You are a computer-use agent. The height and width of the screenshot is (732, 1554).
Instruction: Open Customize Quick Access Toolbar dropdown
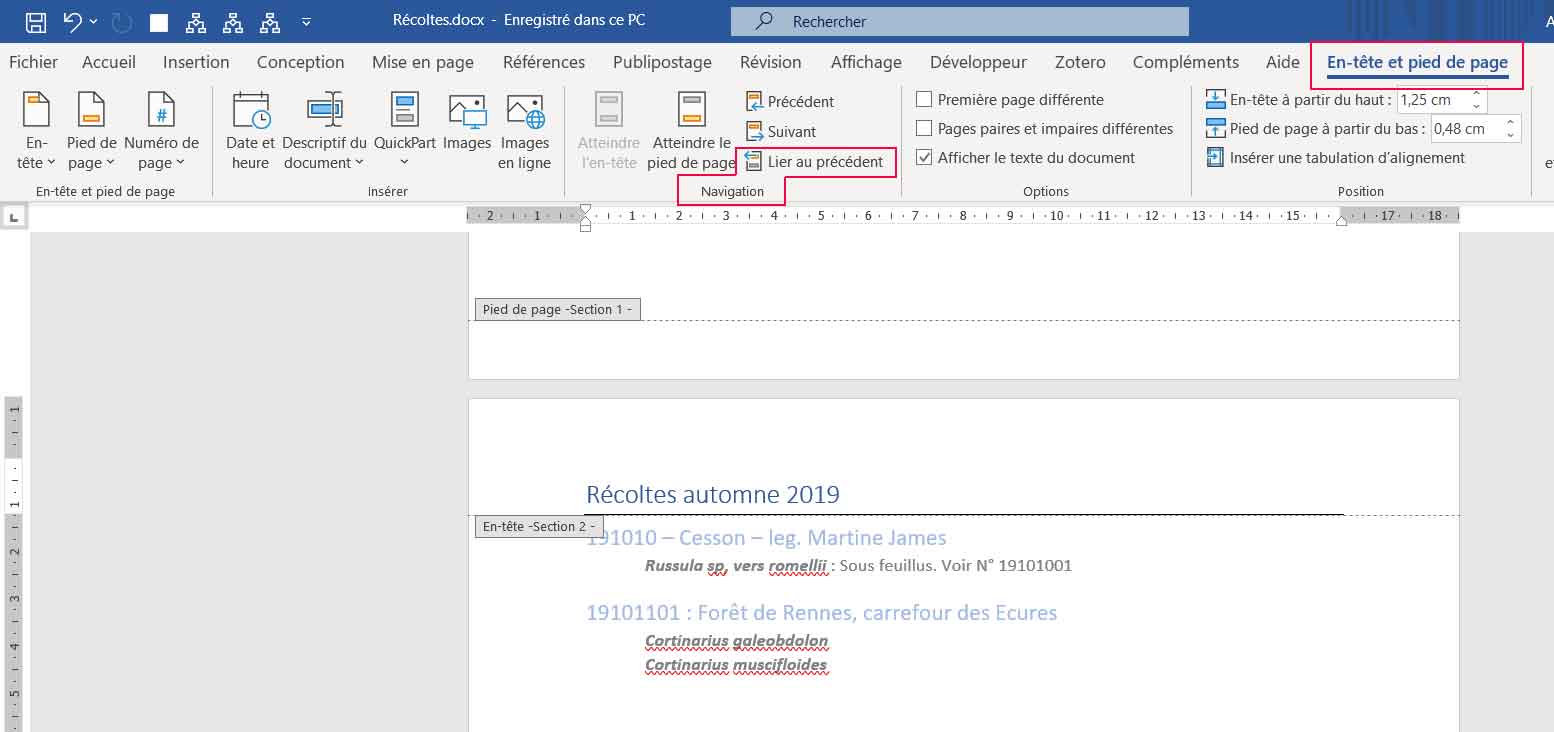coord(306,21)
